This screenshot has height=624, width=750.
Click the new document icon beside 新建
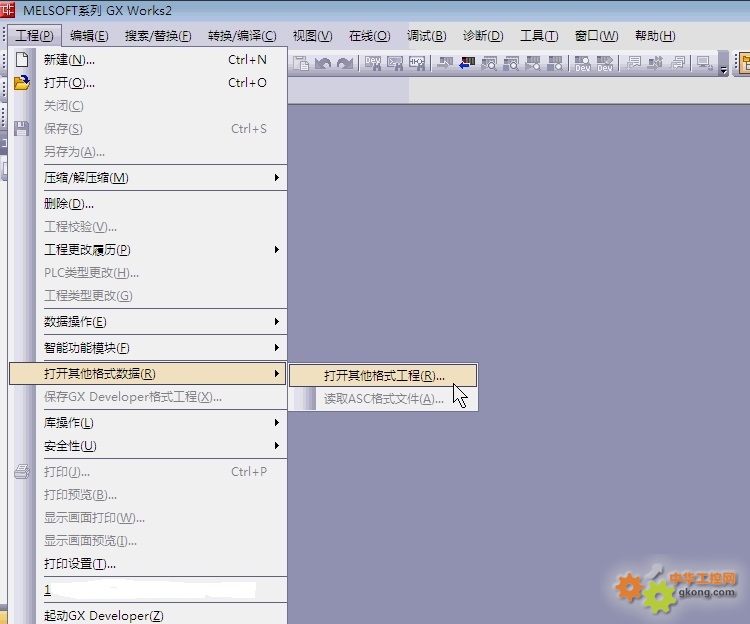(22, 60)
